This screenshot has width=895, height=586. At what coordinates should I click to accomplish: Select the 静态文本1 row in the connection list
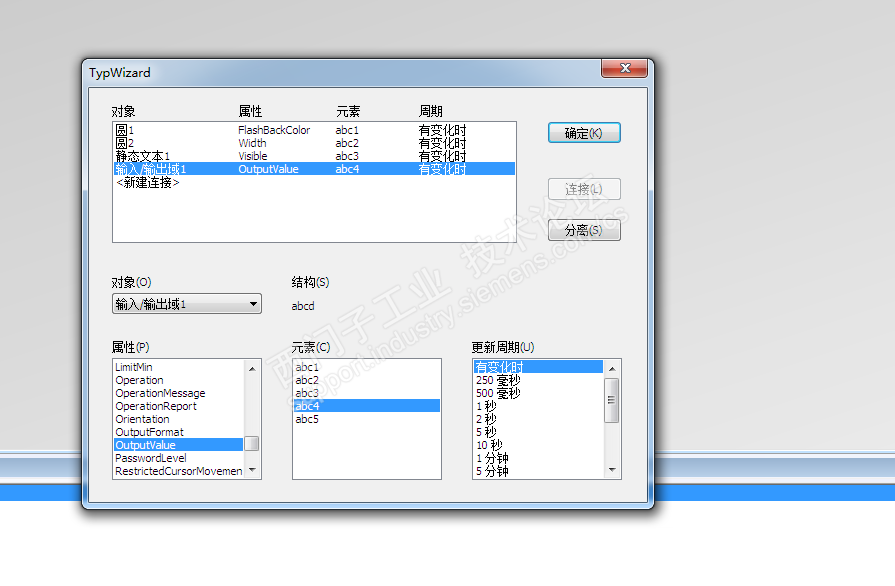coord(314,156)
